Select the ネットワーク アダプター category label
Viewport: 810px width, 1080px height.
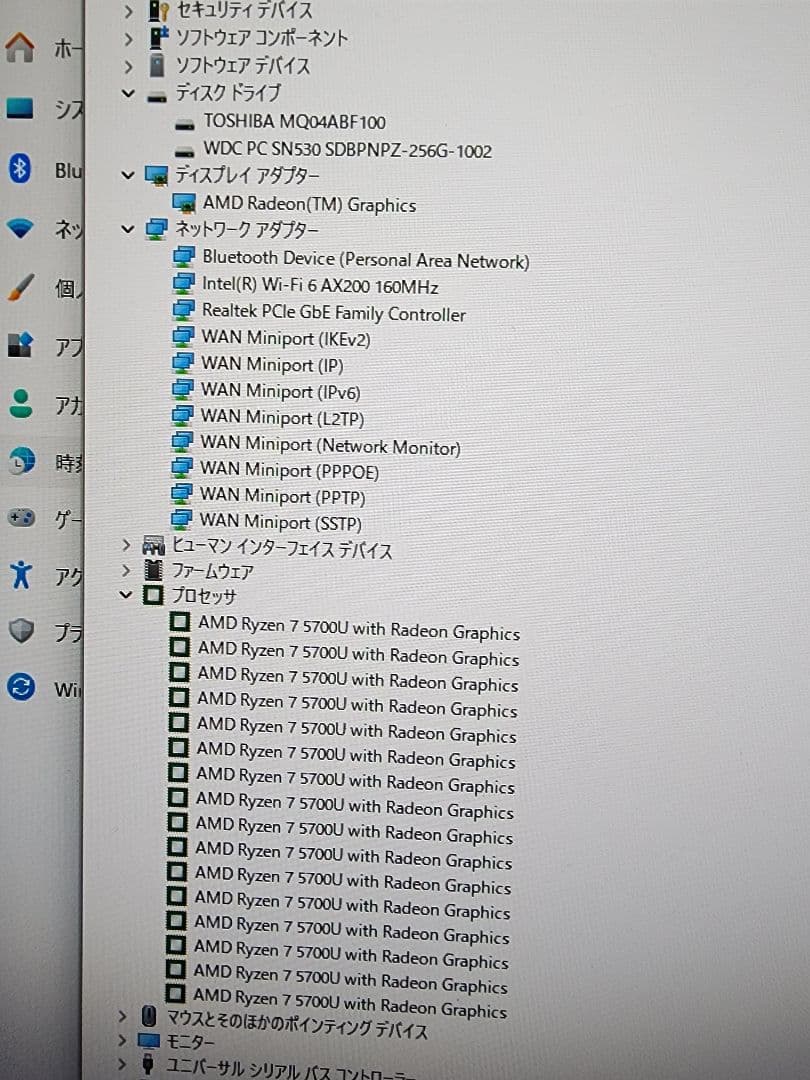pyautogui.click(x=247, y=229)
